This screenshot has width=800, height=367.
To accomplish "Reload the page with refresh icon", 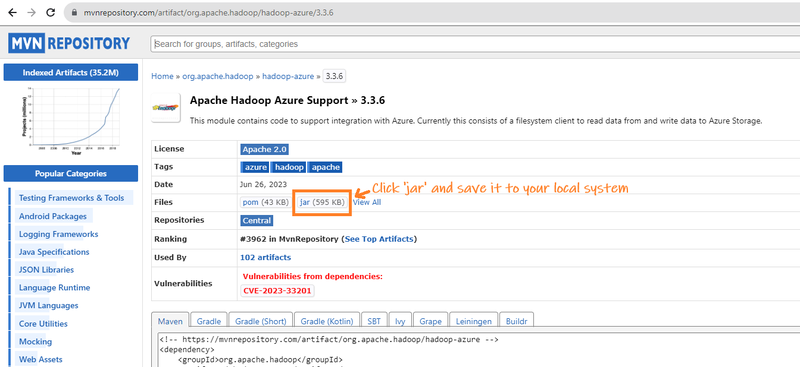I will point(51,13).
